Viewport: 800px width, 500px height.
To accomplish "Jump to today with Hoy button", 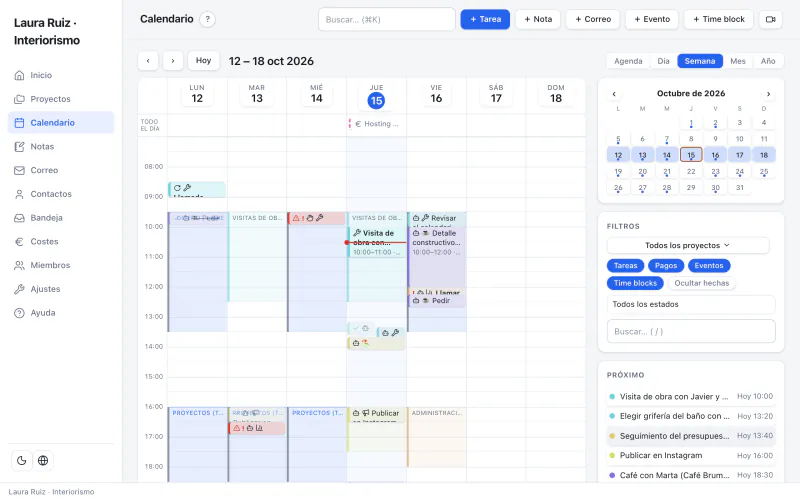I will point(204,61).
